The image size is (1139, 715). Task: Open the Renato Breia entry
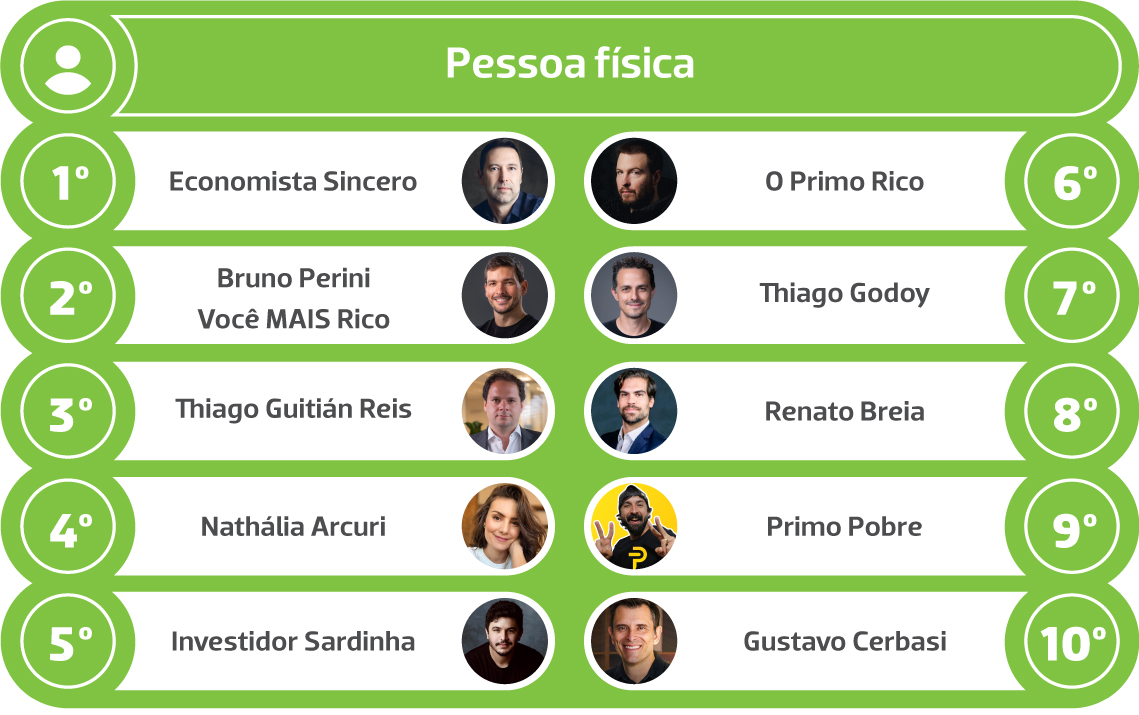tap(845, 412)
